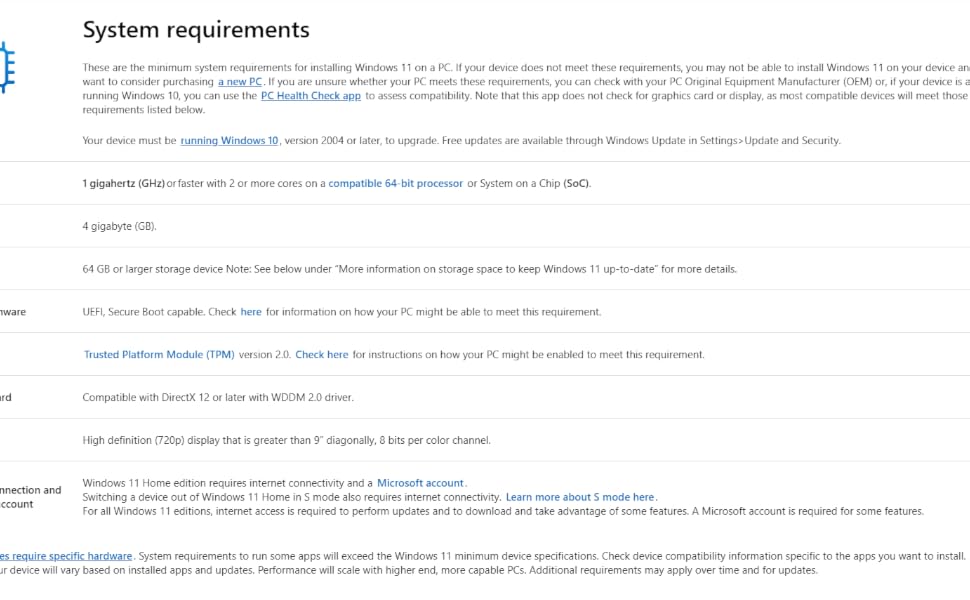Click the System requirements heading
The height and width of the screenshot is (600, 970).
[x=196, y=30]
